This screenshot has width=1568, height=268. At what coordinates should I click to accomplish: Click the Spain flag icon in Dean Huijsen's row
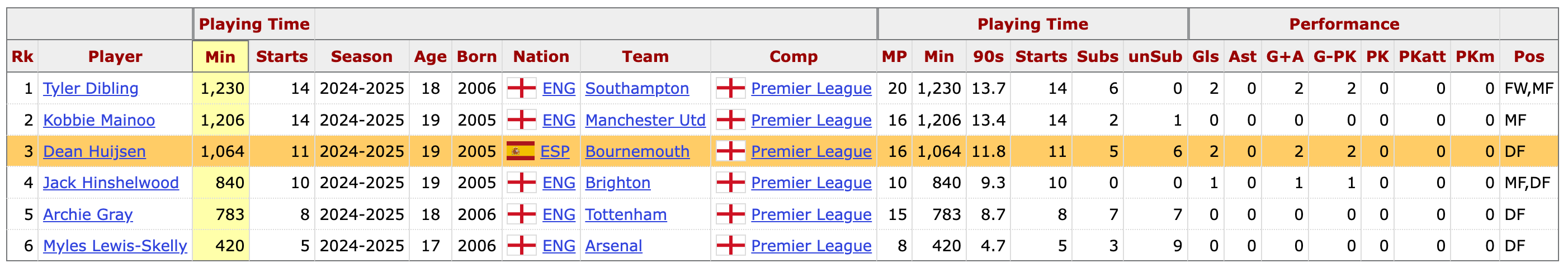(521, 151)
